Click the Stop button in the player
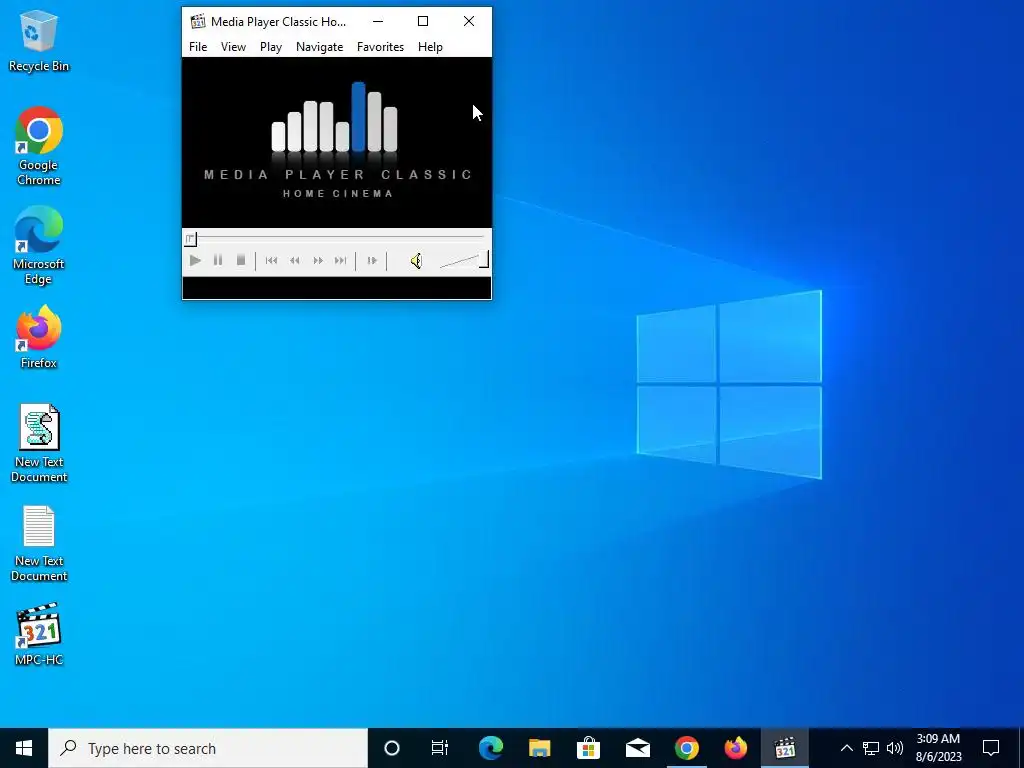The height and width of the screenshot is (768, 1024). [x=241, y=261]
